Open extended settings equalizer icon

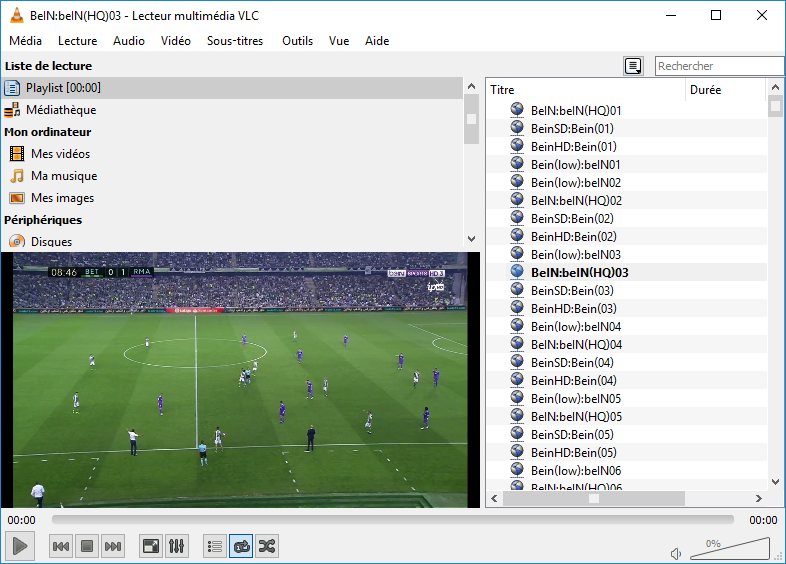coord(176,546)
